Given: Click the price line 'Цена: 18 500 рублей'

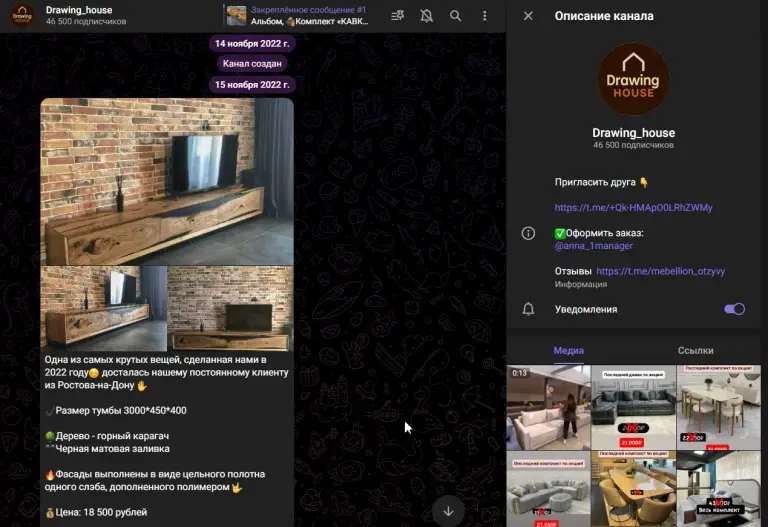Looking at the screenshot, I should coord(101,512).
